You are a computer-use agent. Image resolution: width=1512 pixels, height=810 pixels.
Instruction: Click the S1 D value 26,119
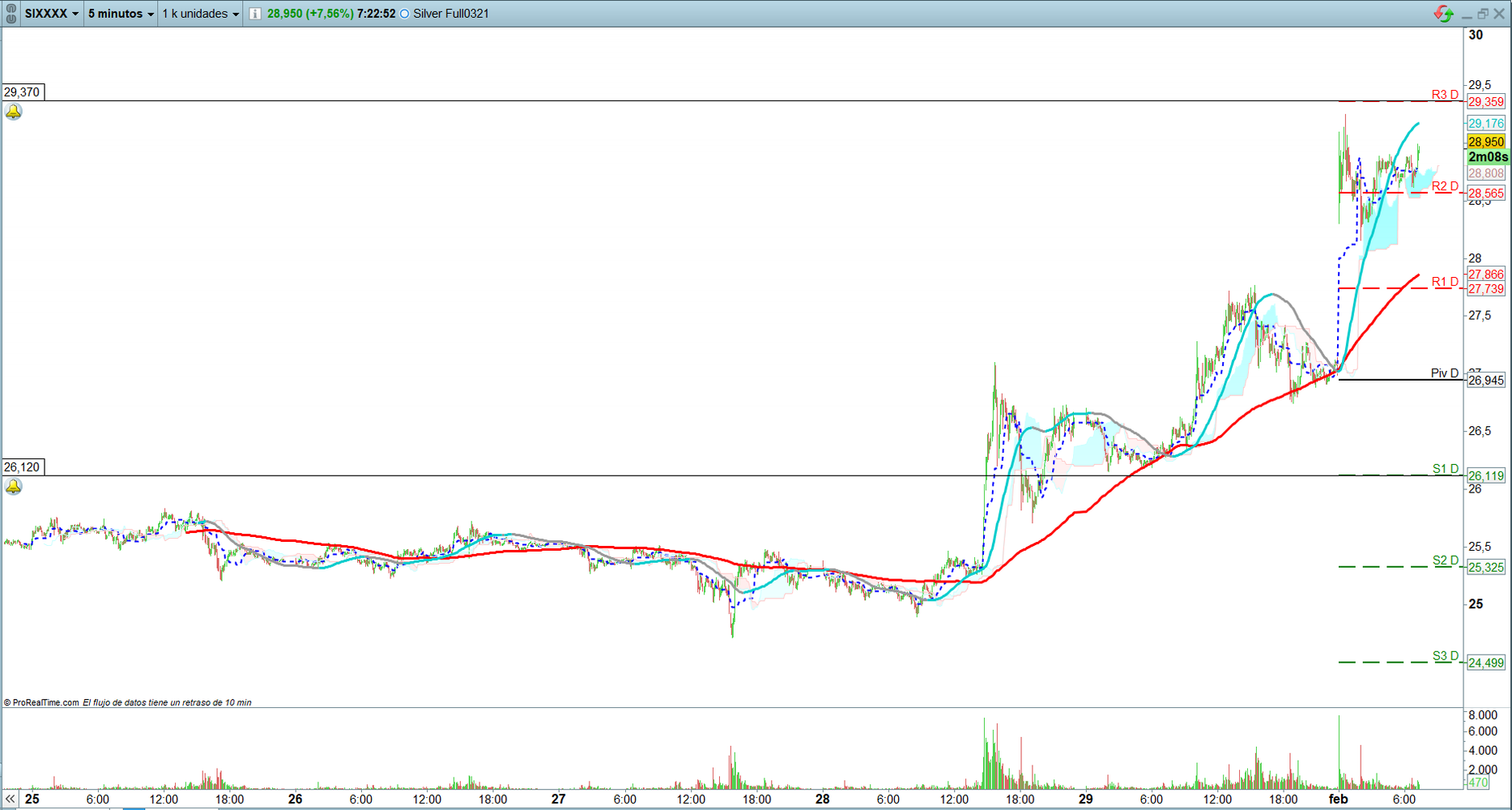point(1486,476)
